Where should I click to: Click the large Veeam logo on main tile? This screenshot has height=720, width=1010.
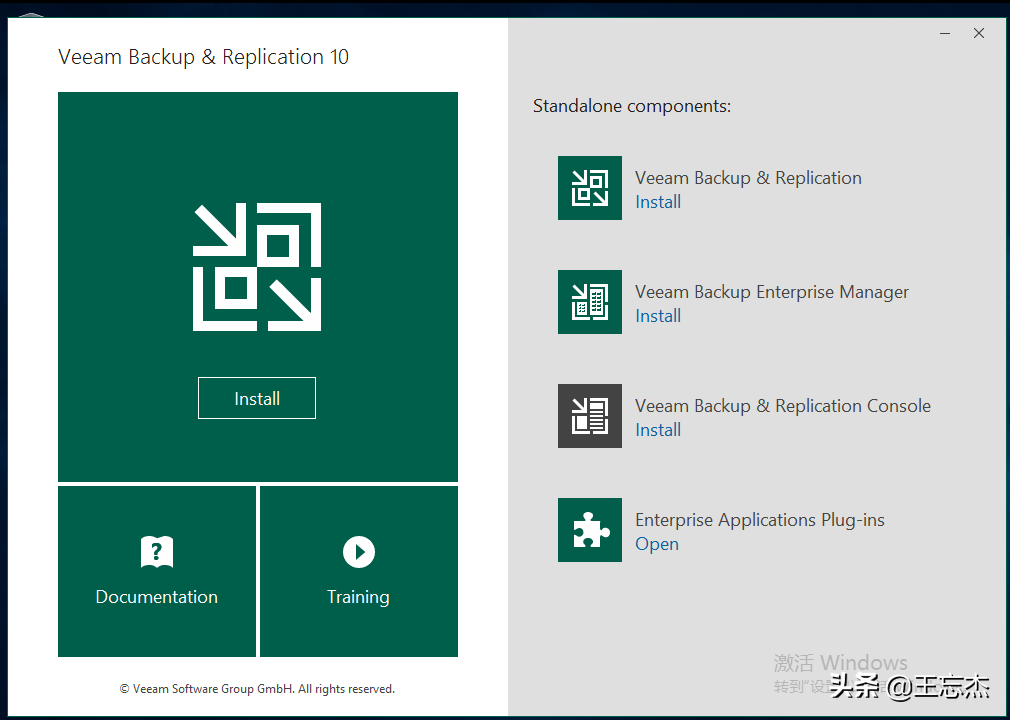click(257, 267)
